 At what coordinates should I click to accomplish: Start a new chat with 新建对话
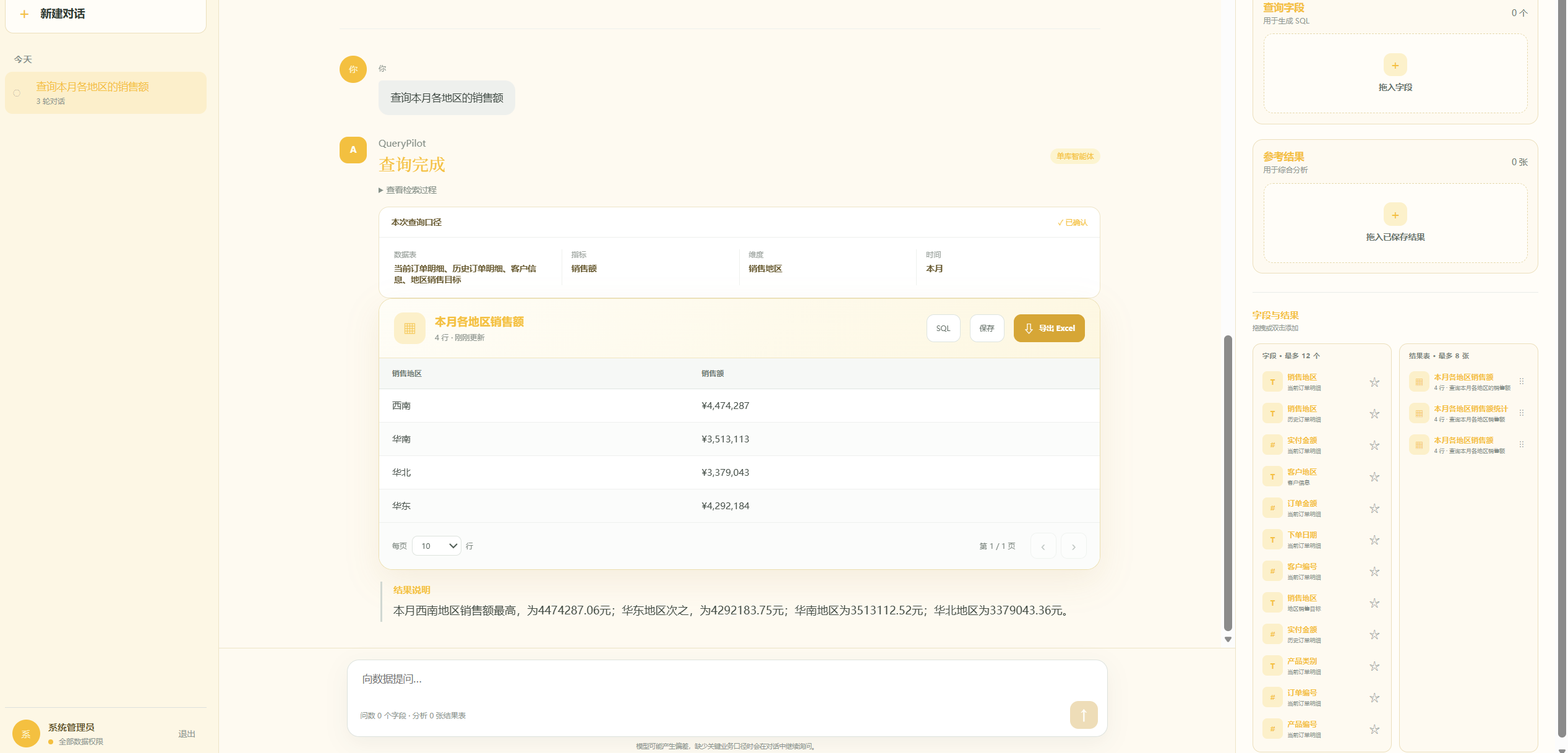(106, 14)
